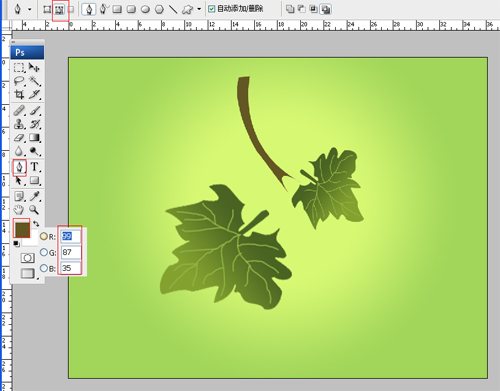
Task: Pick the Eyedropper tool
Action: coord(35,196)
